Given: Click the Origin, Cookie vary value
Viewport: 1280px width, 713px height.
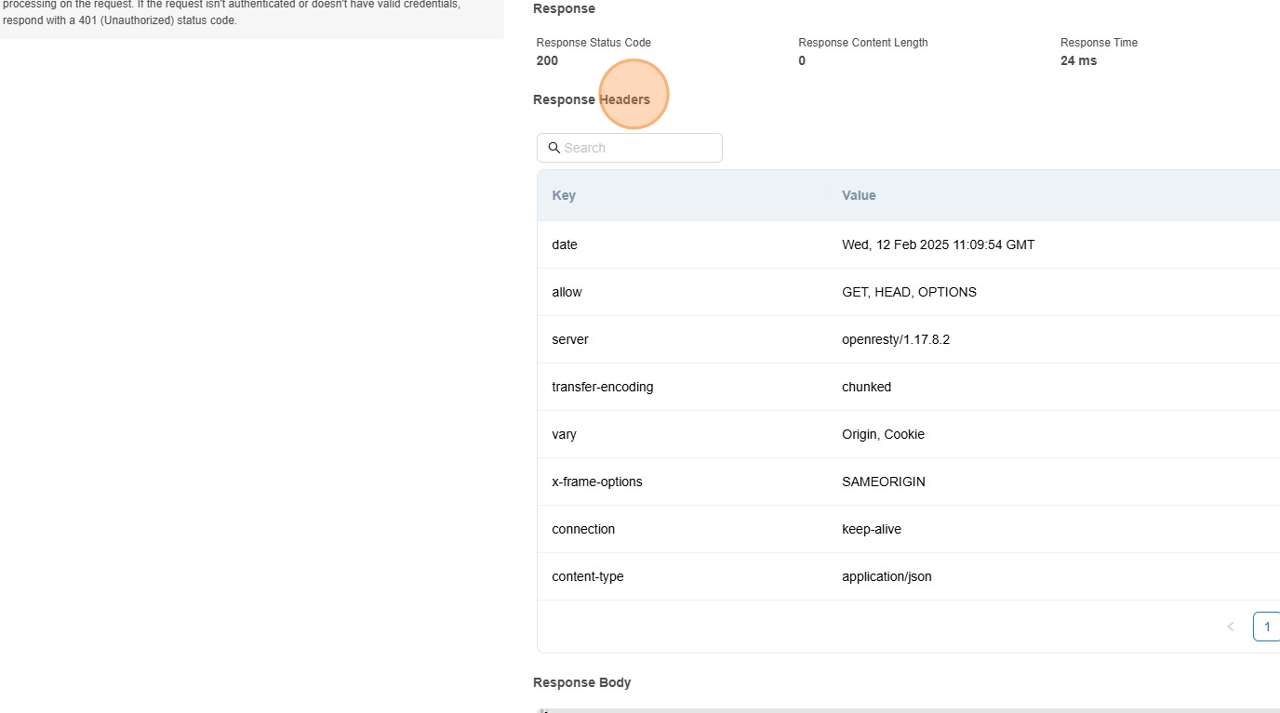Looking at the screenshot, I should [883, 435].
